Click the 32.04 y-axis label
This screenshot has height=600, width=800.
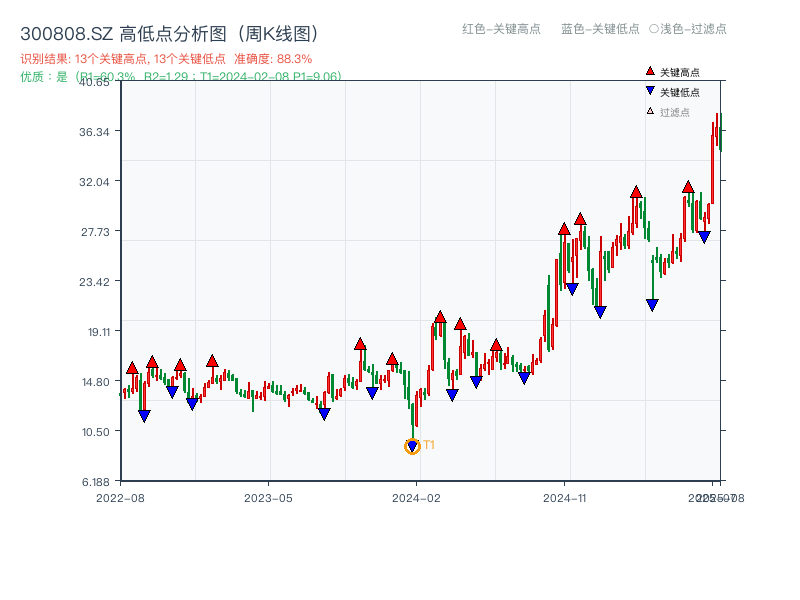click(94, 182)
